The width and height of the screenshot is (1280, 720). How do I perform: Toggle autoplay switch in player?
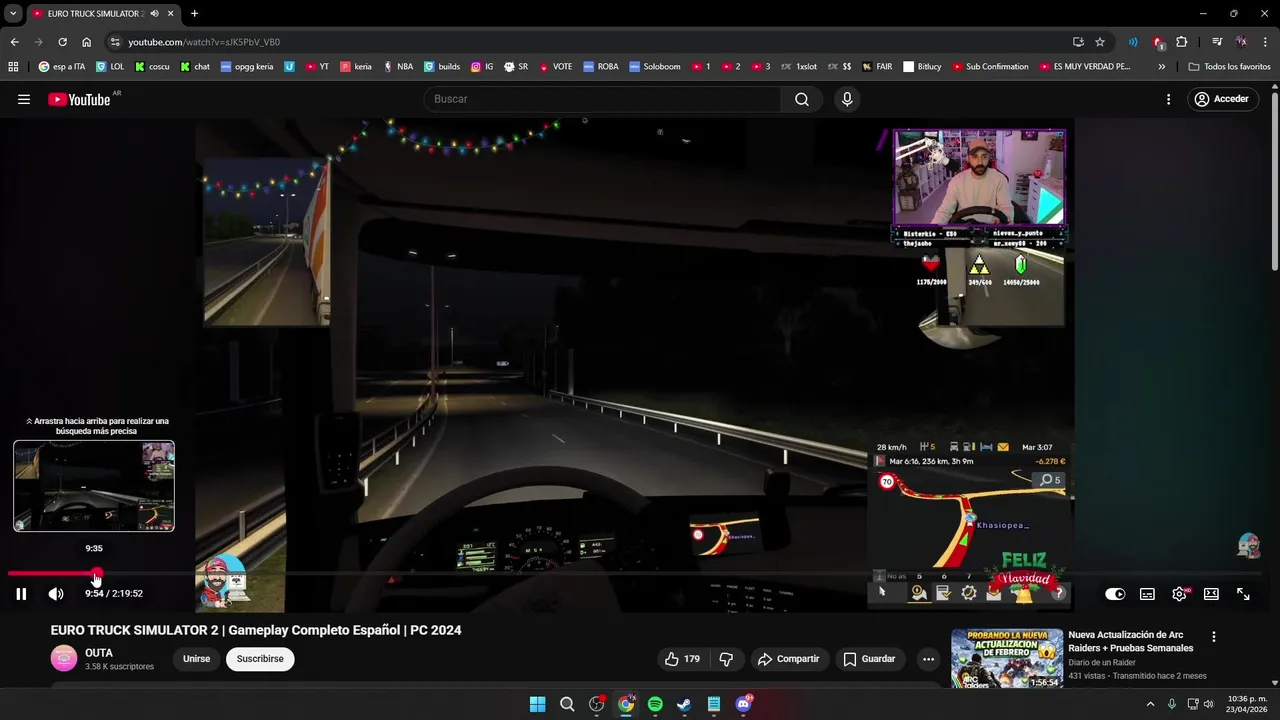point(1115,594)
